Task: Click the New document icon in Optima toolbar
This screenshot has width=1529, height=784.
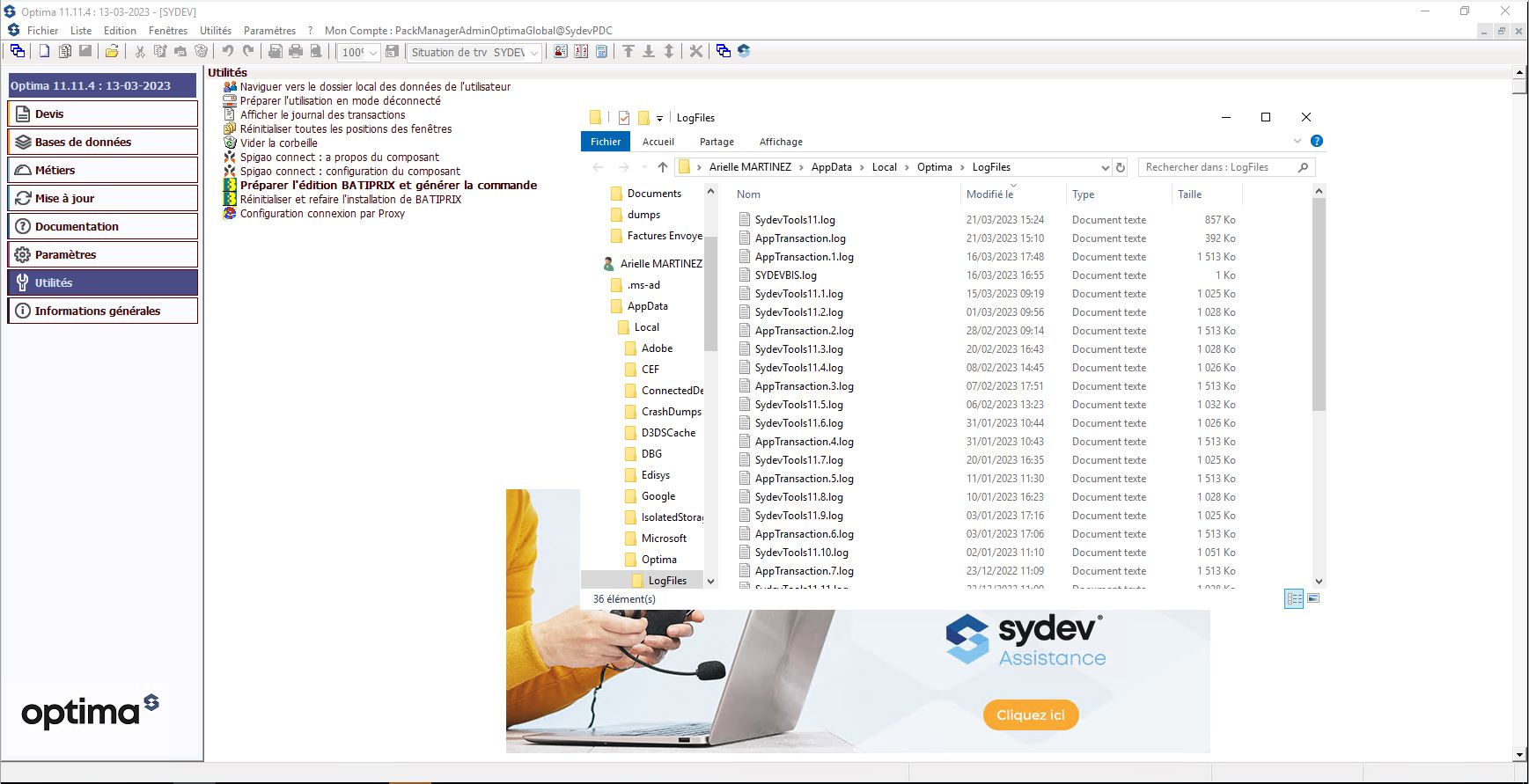Action: tap(44, 51)
